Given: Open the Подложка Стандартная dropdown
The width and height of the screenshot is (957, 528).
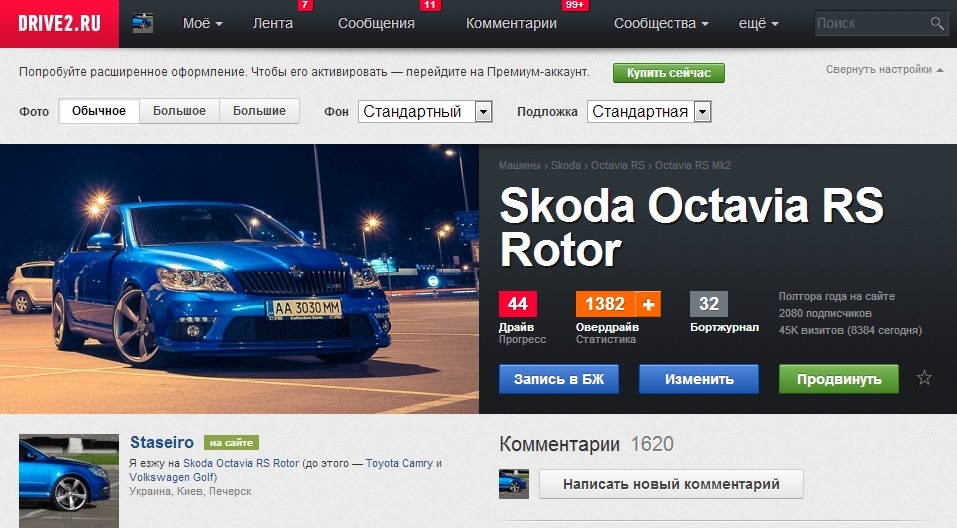Looking at the screenshot, I should click(x=649, y=112).
